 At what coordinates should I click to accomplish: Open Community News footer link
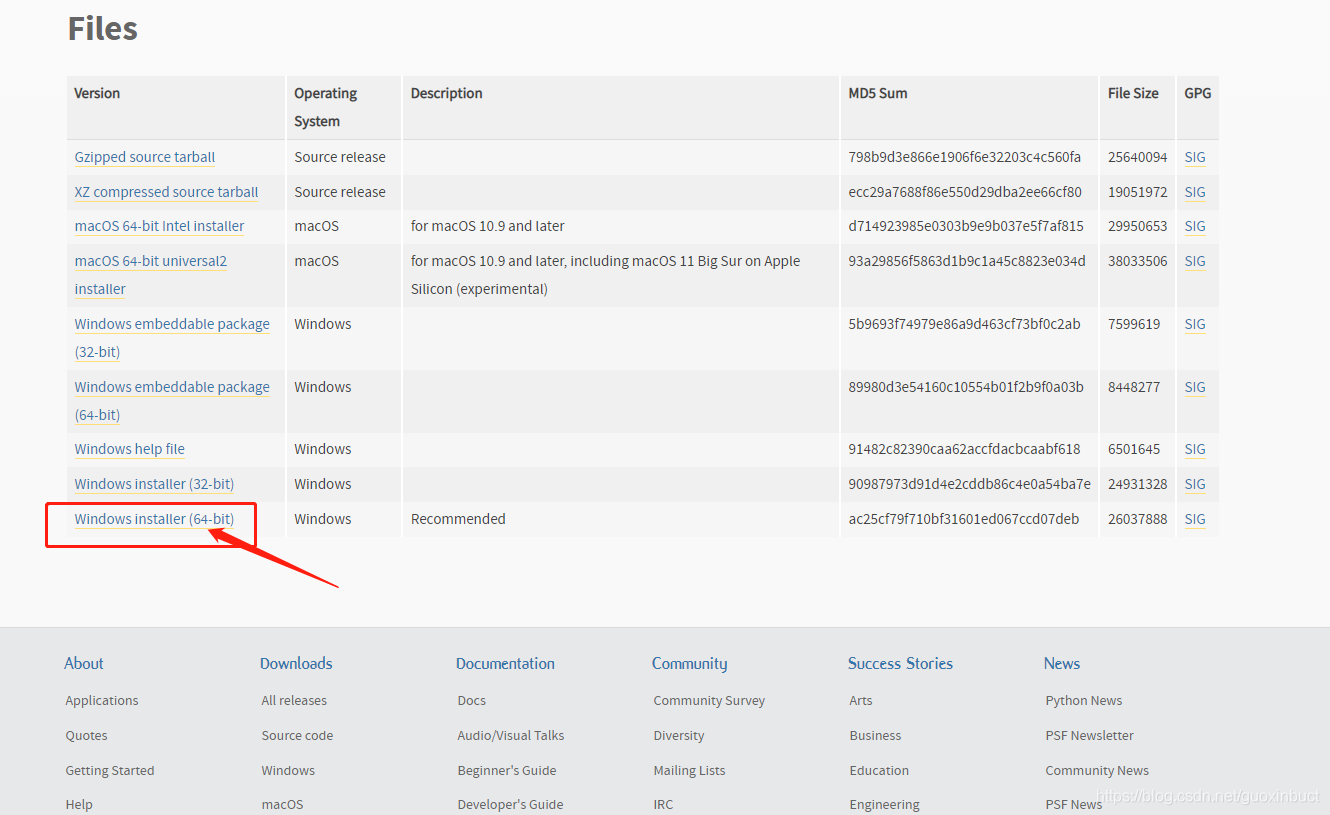1097,770
